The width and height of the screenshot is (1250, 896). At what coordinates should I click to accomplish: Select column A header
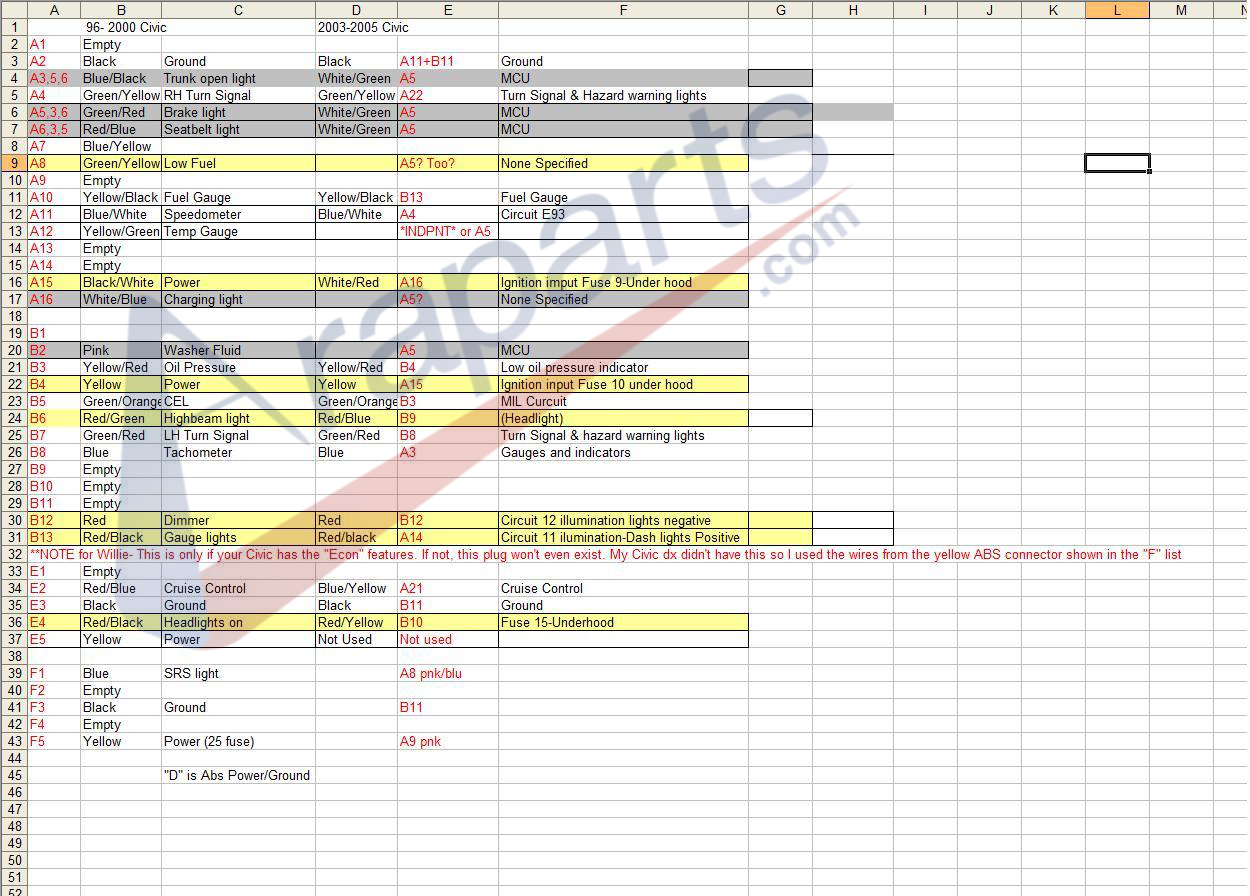click(54, 10)
